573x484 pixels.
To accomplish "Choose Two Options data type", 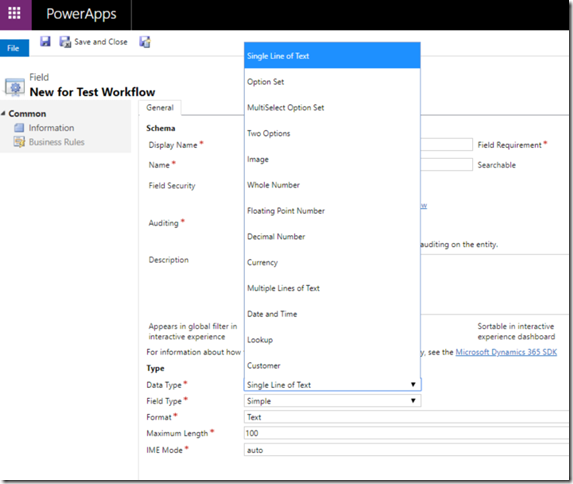I will click(332, 133).
